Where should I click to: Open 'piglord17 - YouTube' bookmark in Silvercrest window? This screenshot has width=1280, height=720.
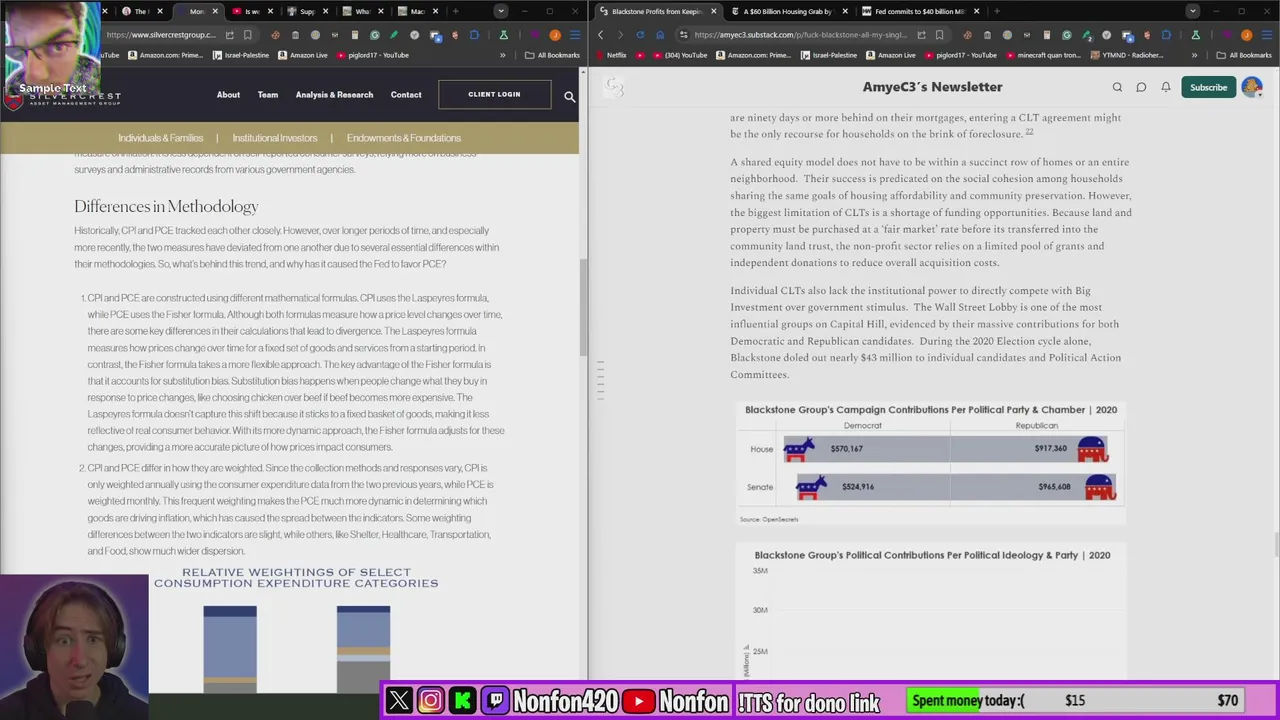click(x=373, y=55)
